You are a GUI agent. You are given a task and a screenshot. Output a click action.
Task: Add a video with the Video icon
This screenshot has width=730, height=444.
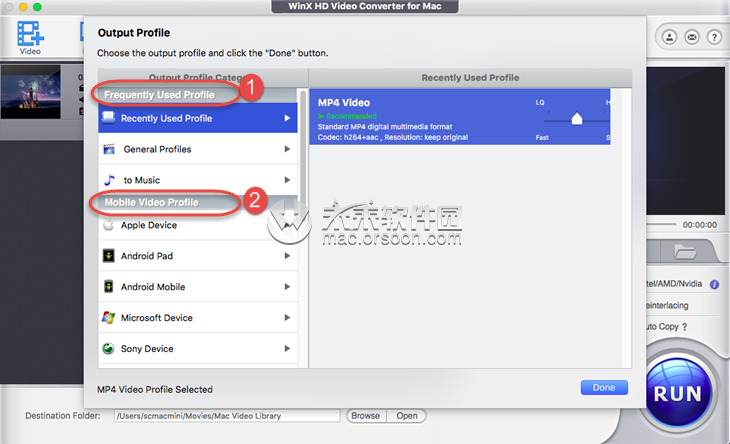pyautogui.click(x=30, y=38)
